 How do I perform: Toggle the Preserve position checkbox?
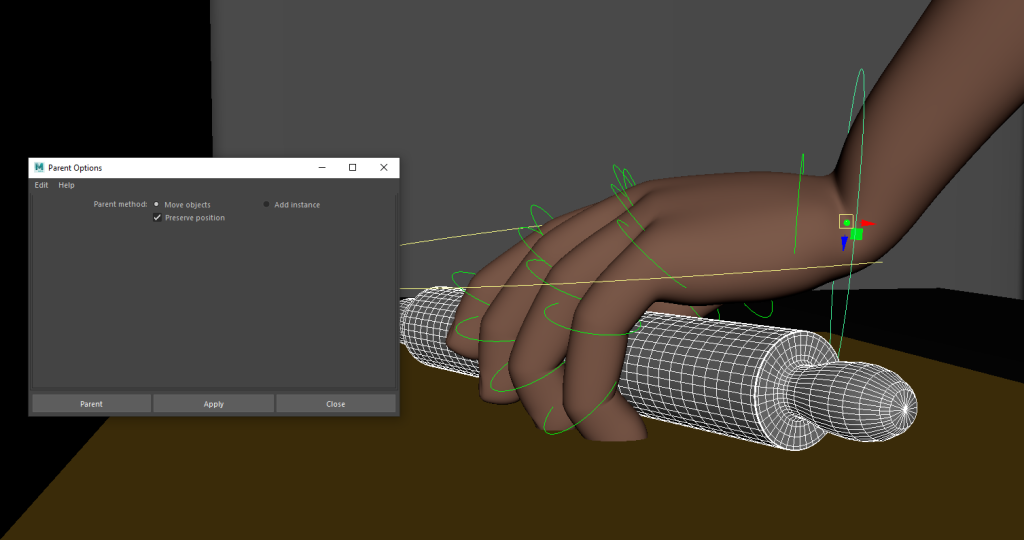(x=157, y=217)
